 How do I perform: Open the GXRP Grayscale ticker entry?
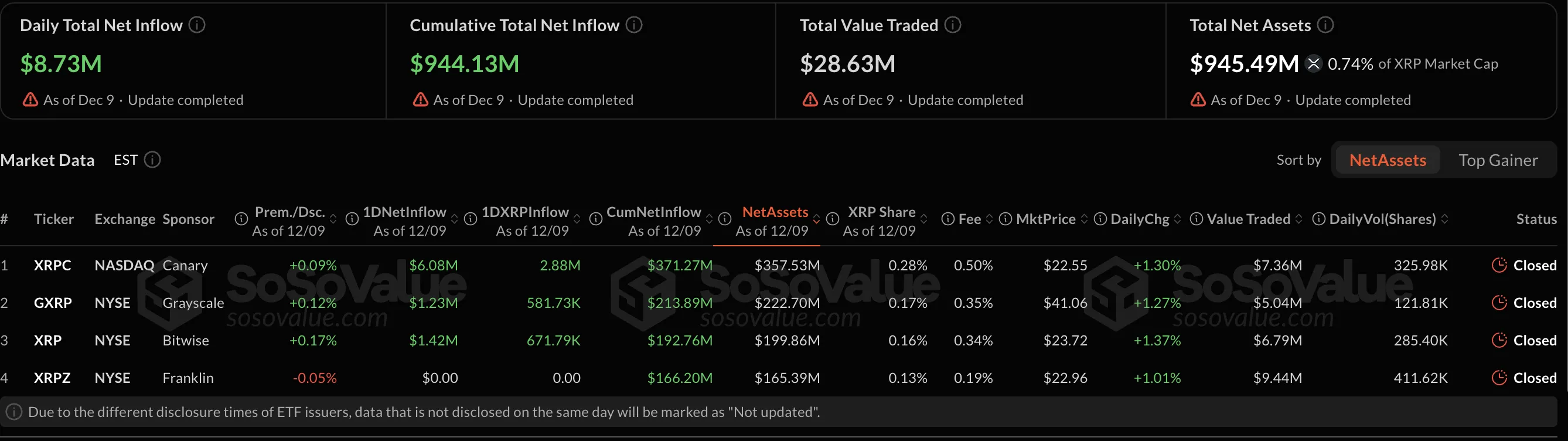53,303
